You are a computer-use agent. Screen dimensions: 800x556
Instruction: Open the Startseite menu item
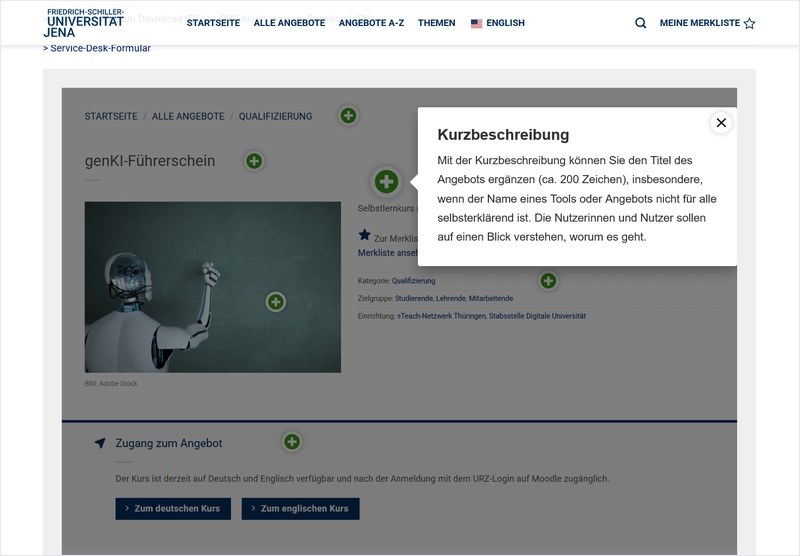(213, 23)
